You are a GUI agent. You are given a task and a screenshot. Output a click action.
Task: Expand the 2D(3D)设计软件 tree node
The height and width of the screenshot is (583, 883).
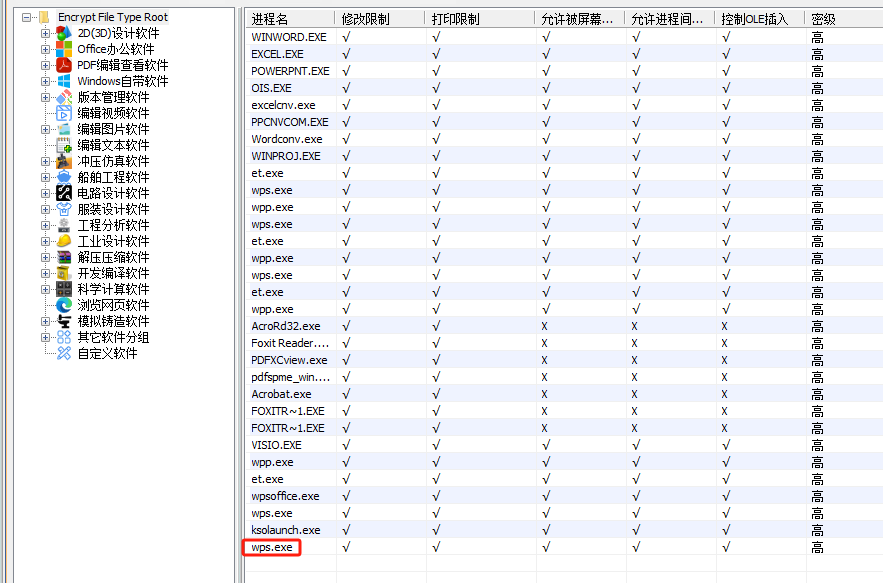pos(45,33)
